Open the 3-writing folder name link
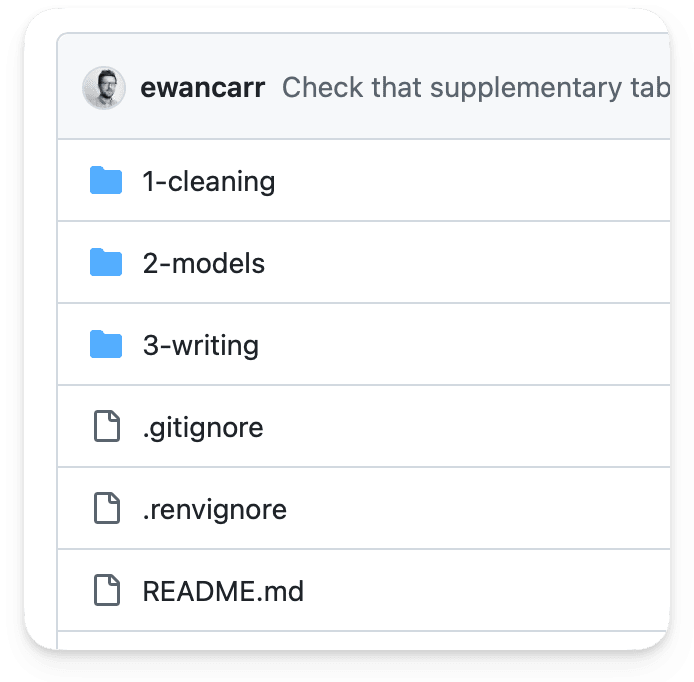694x682 pixels. [200, 345]
